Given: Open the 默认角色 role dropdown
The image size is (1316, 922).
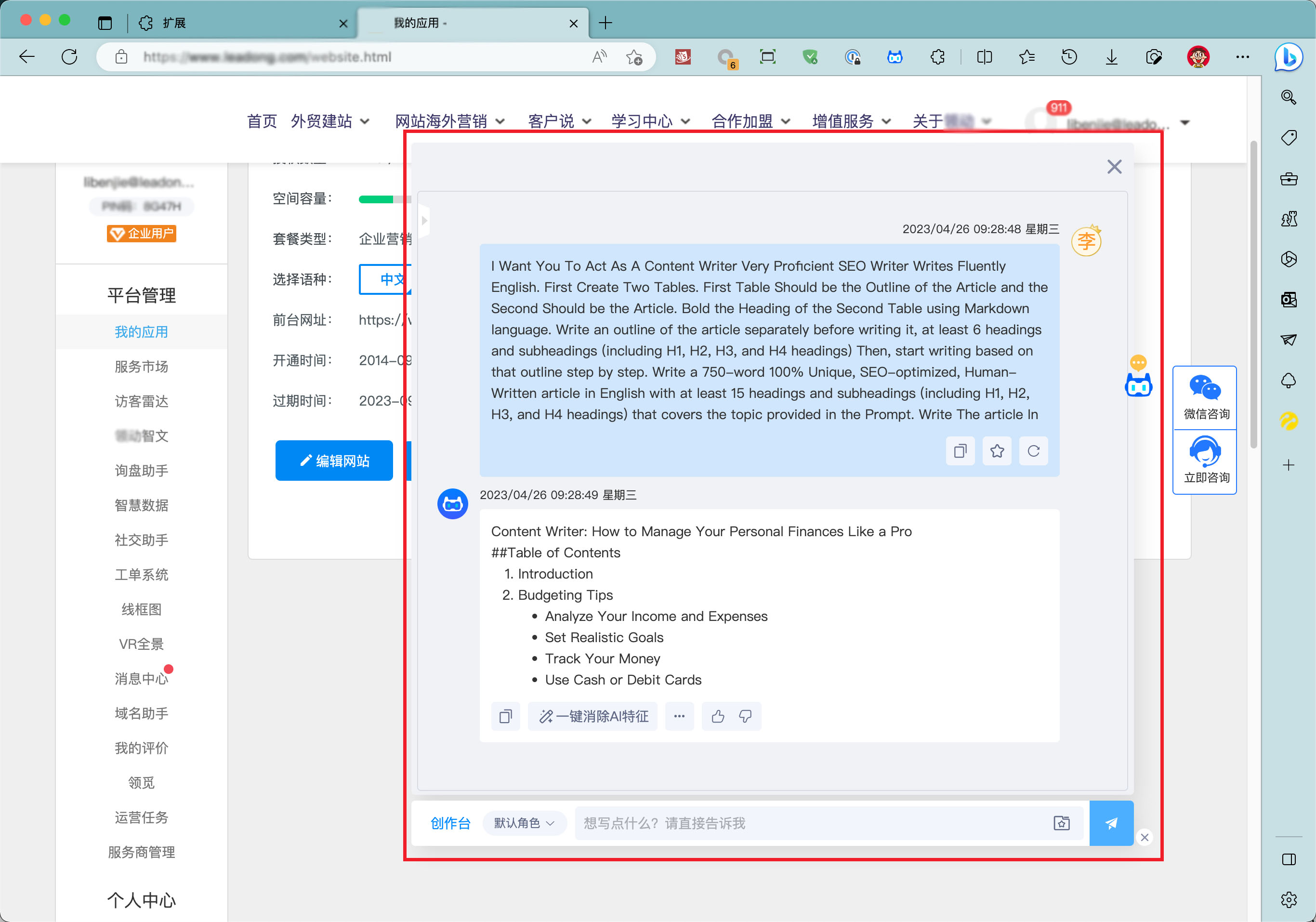Looking at the screenshot, I should coord(524,823).
